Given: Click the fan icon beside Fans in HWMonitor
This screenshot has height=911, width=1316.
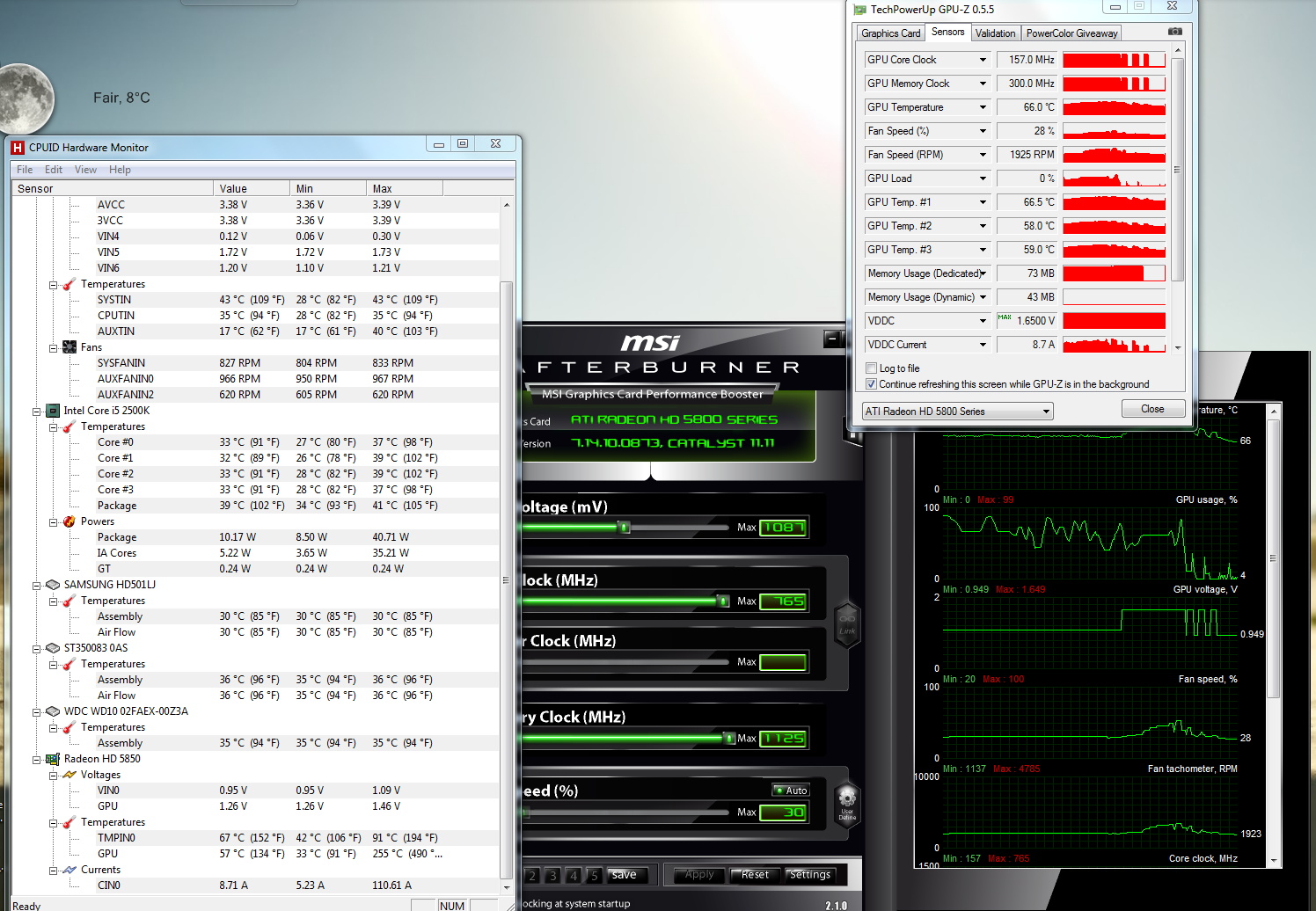Looking at the screenshot, I should (69, 347).
